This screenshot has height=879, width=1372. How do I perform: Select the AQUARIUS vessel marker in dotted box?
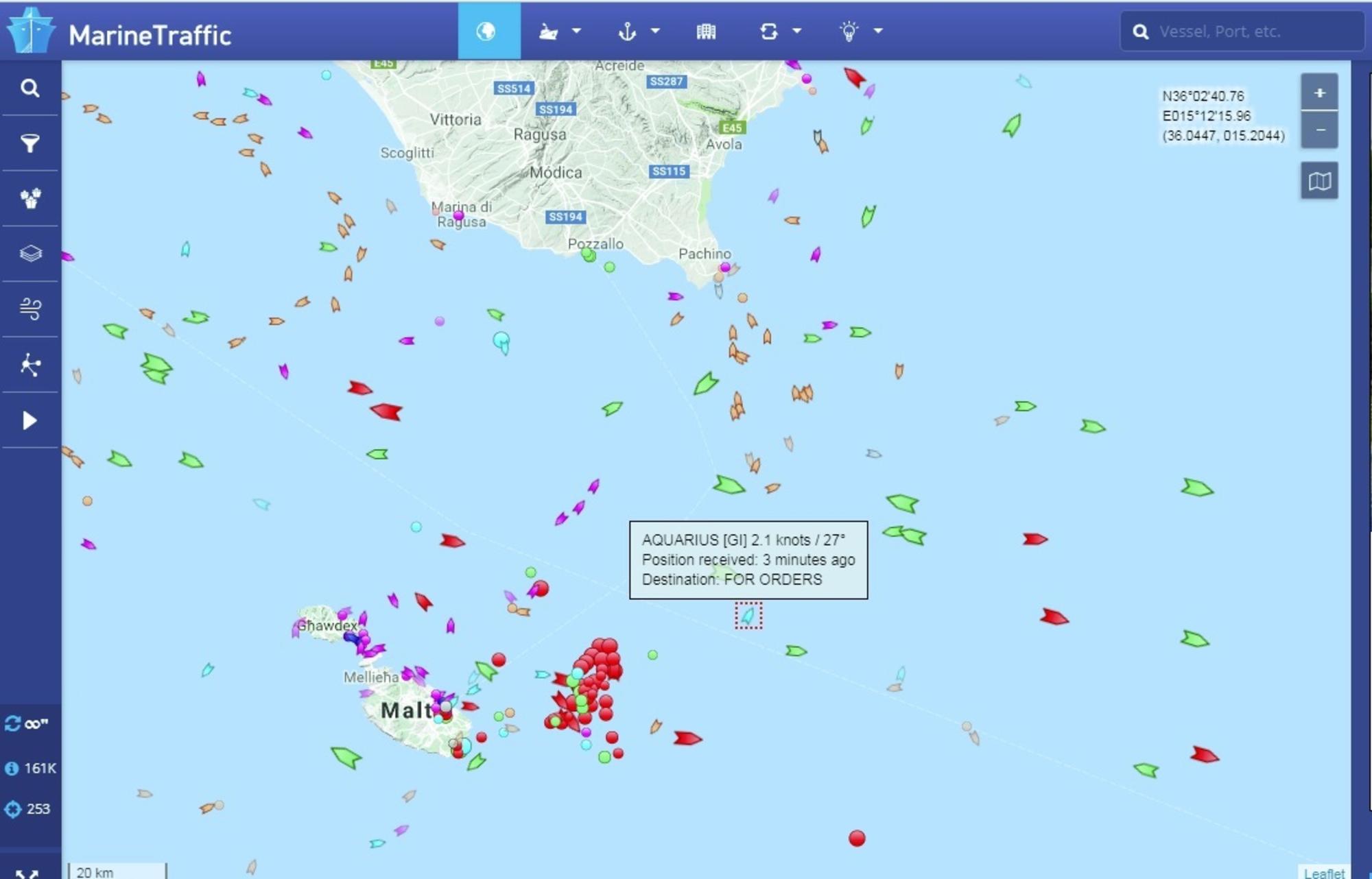click(748, 616)
